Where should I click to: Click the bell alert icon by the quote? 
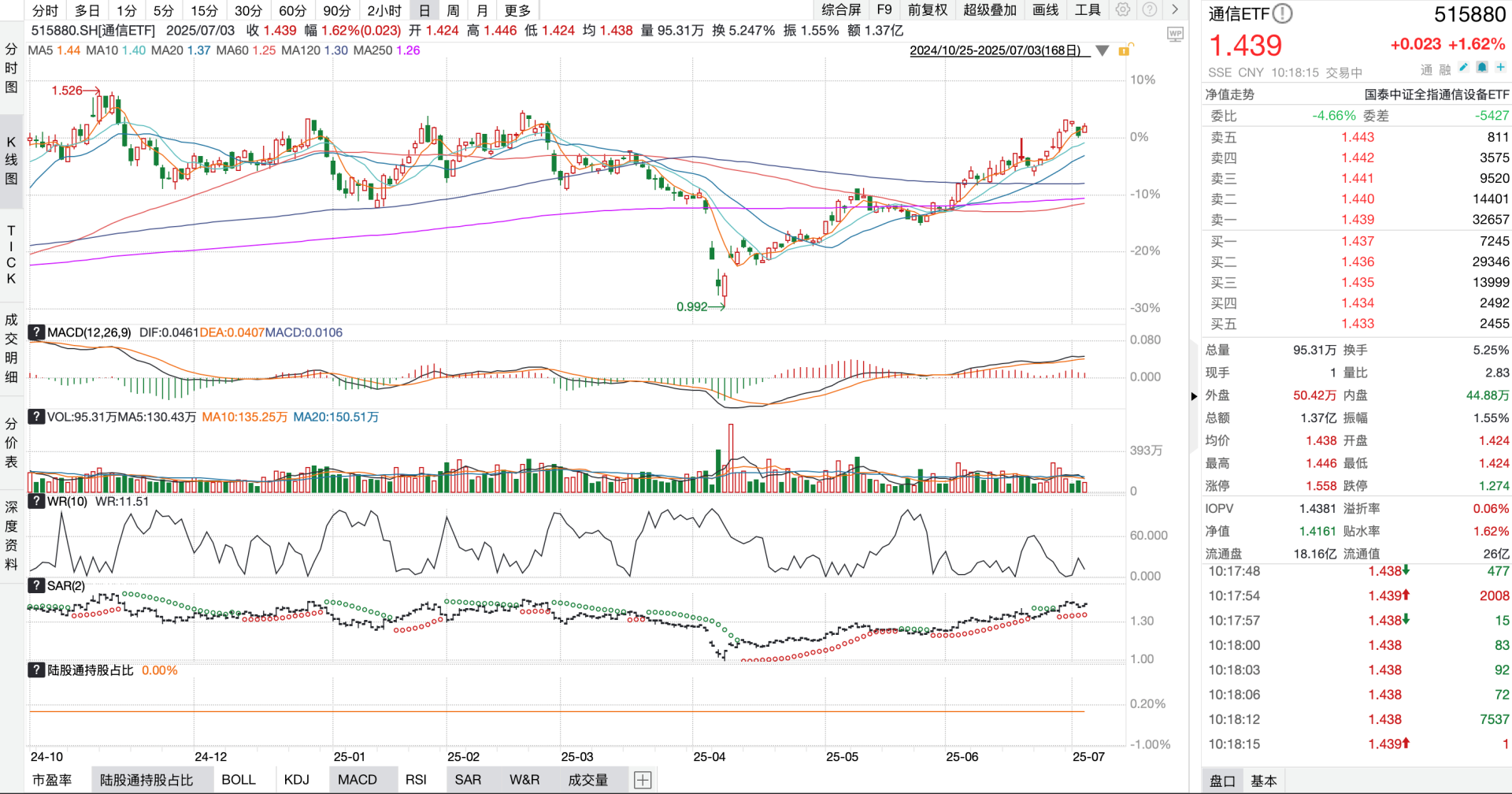pyautogui.click(x=1481, y=68)
